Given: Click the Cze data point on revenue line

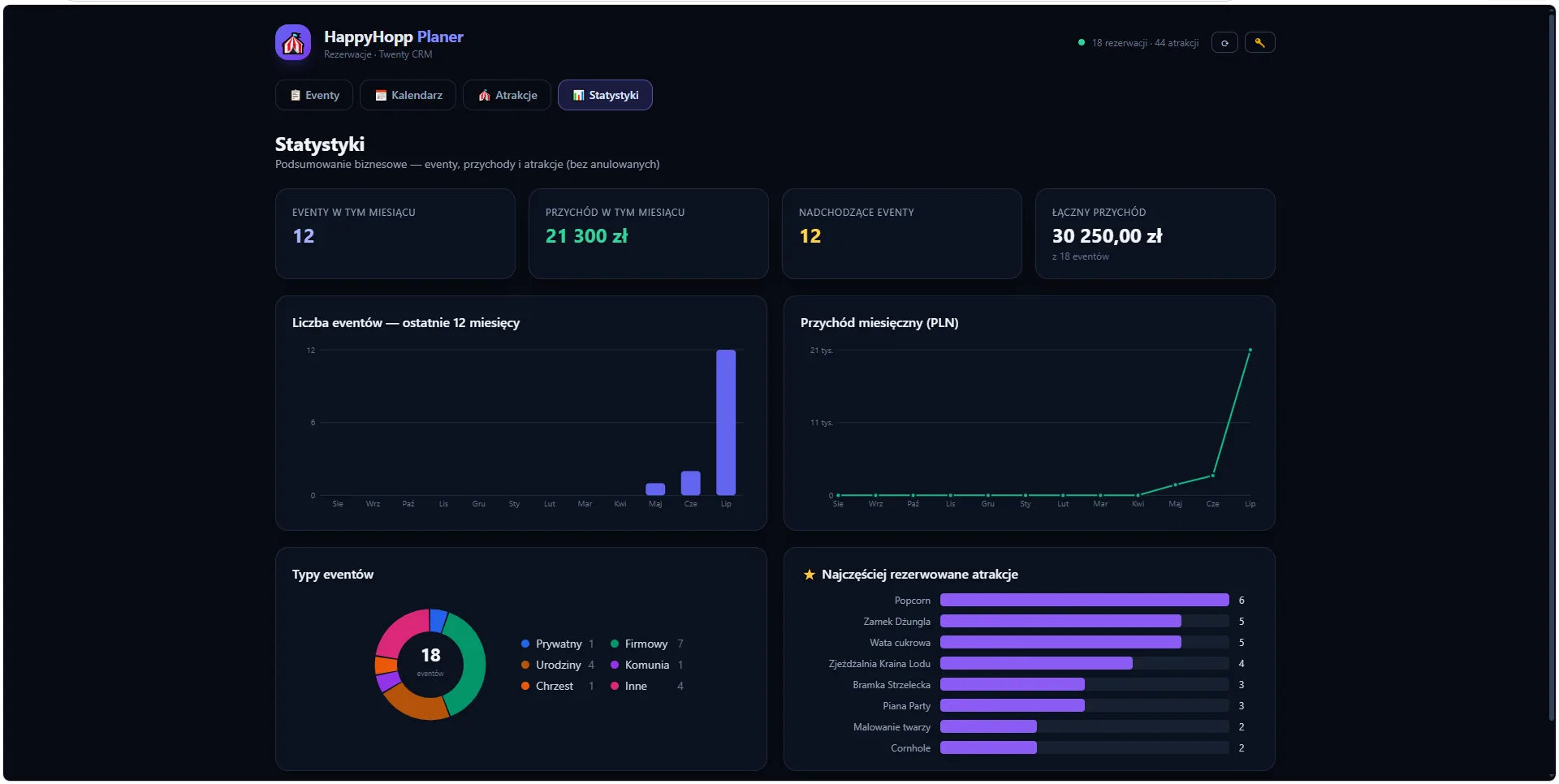Looking at the screenshot, I should tap(1213, 476).
